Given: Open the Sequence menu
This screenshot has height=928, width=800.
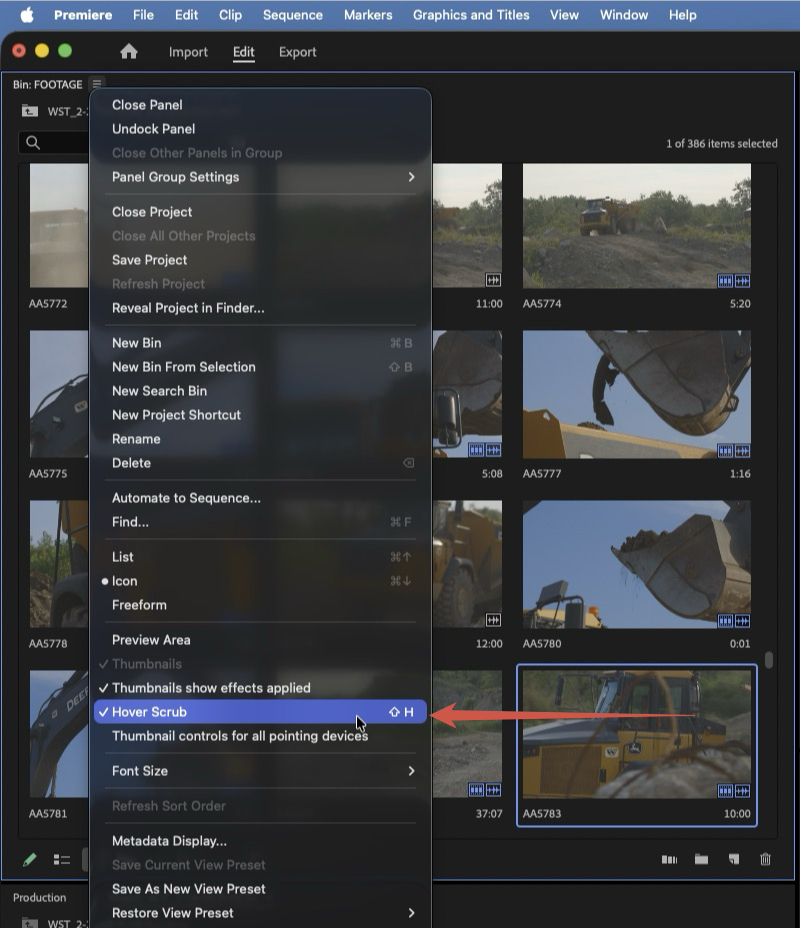Looking at the screenshot, I should point(293,15).
